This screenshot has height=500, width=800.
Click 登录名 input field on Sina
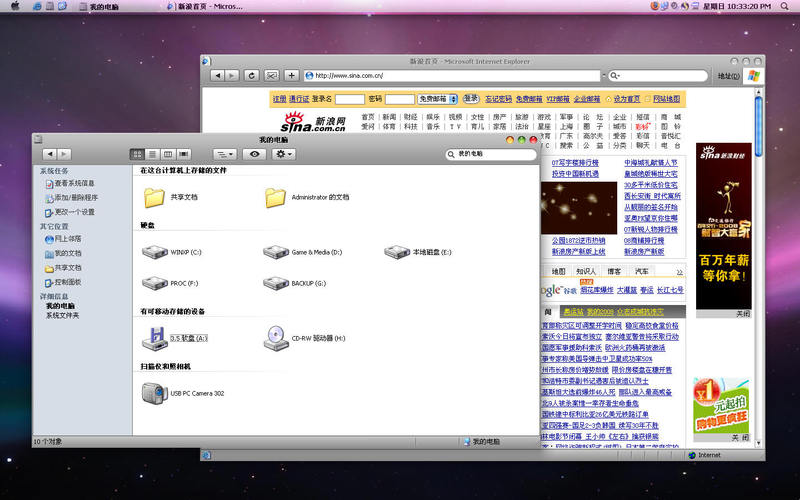349,99
